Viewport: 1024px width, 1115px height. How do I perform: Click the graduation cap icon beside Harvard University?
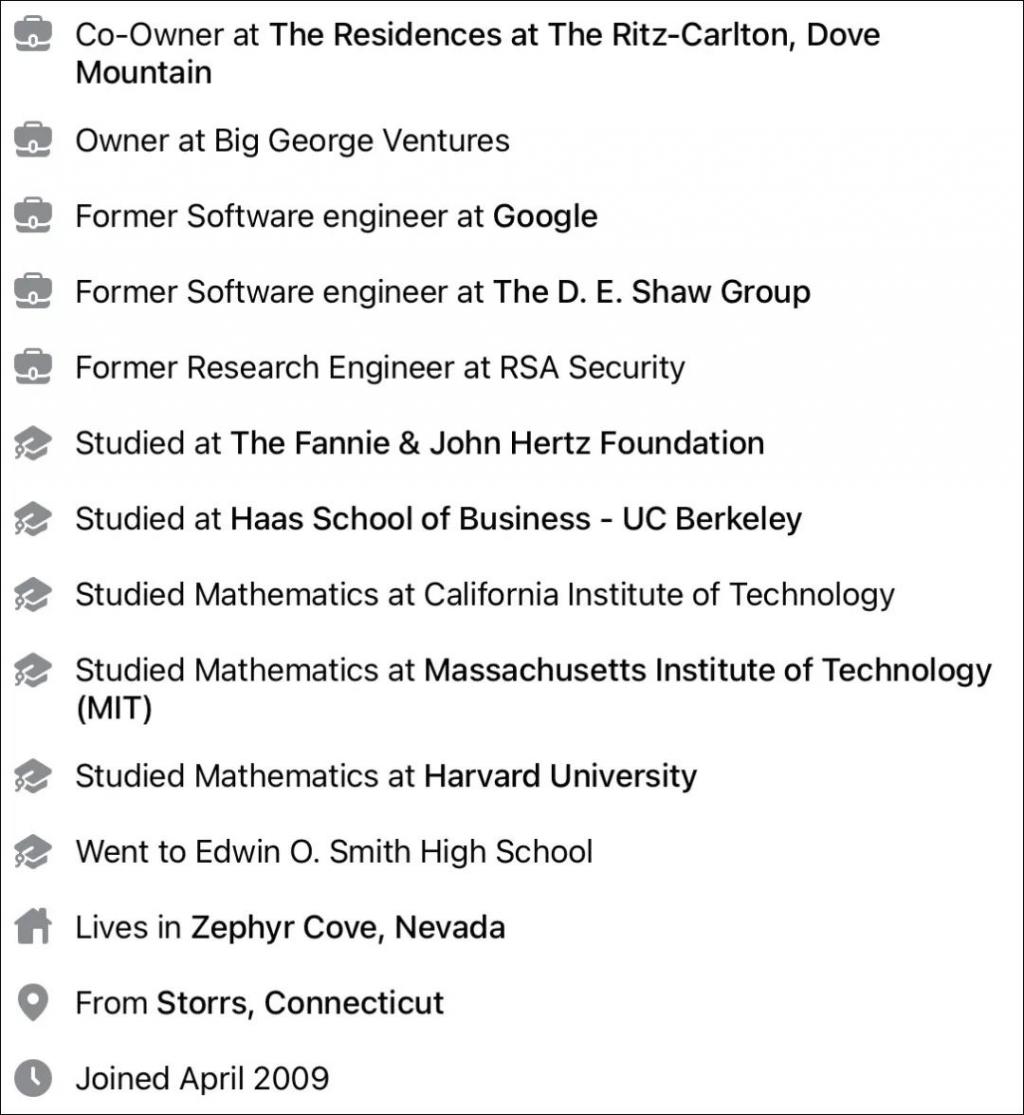click(33, 776)
